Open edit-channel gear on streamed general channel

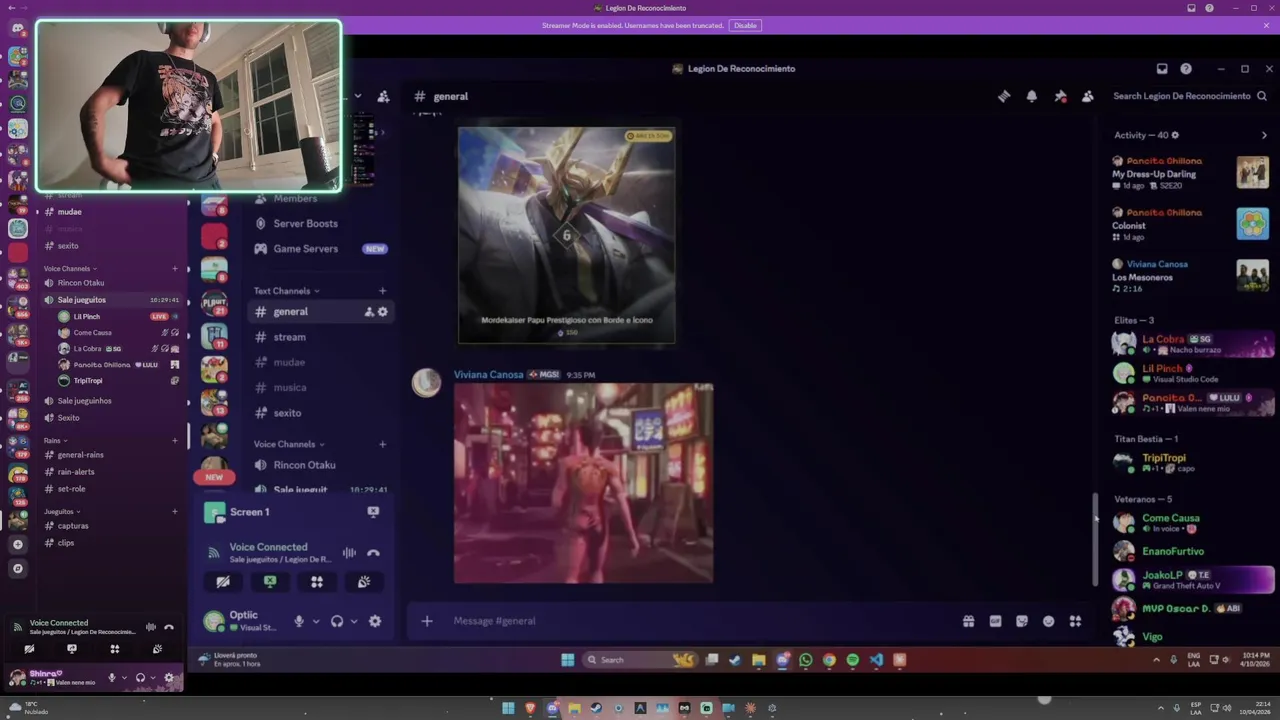click(x=382, y=312)
